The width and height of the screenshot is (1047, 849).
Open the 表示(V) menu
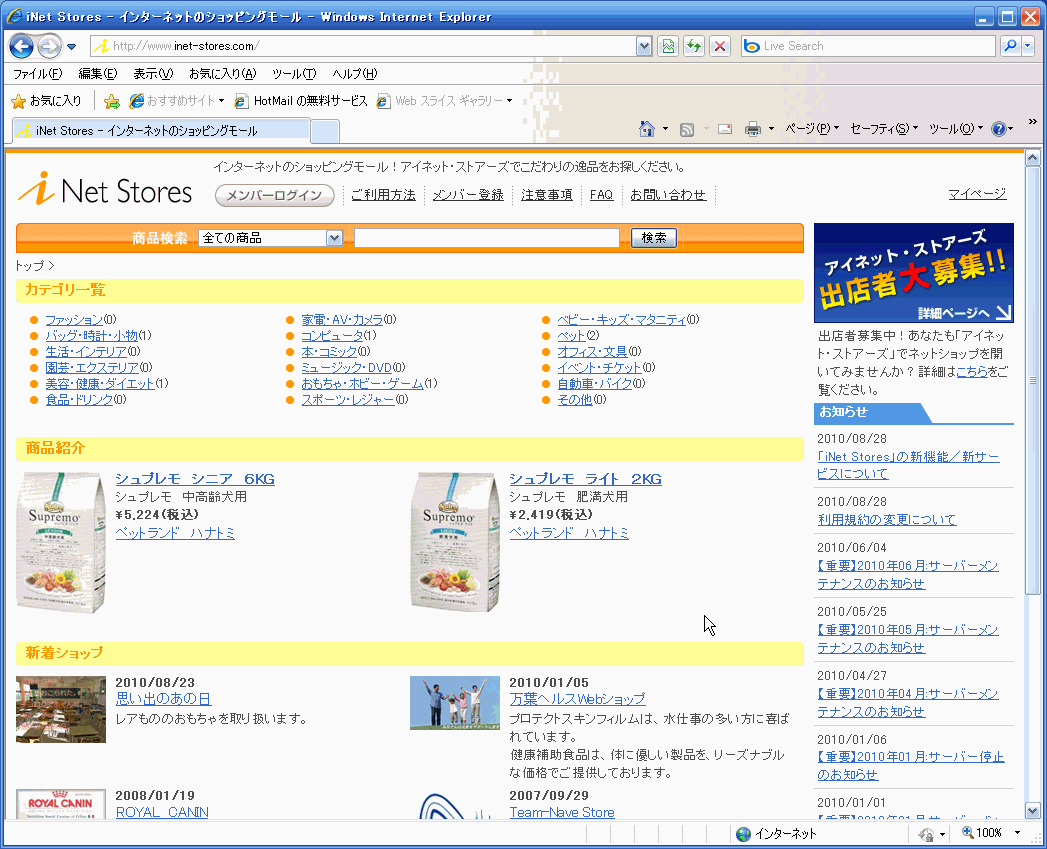coord(153,74)
